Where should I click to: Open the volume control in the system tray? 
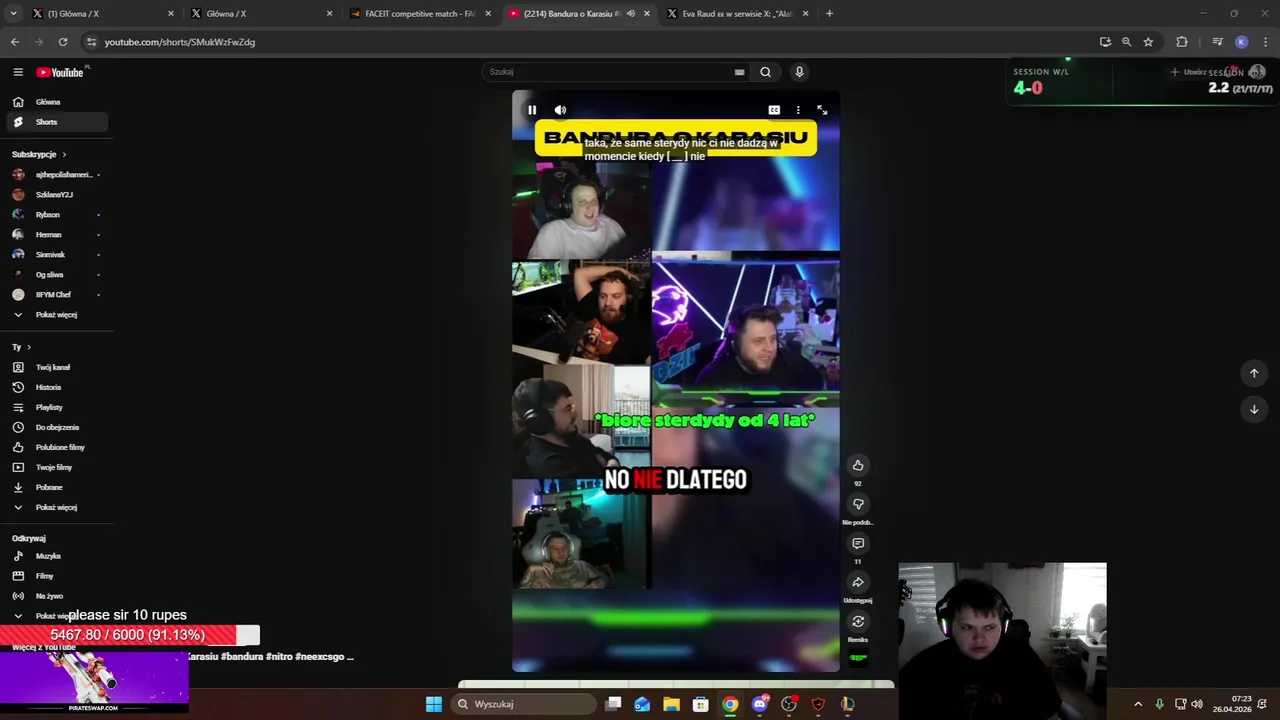pos(1197,704)
